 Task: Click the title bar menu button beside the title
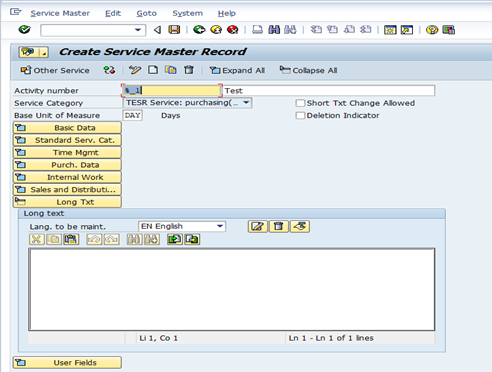[34, 52]
